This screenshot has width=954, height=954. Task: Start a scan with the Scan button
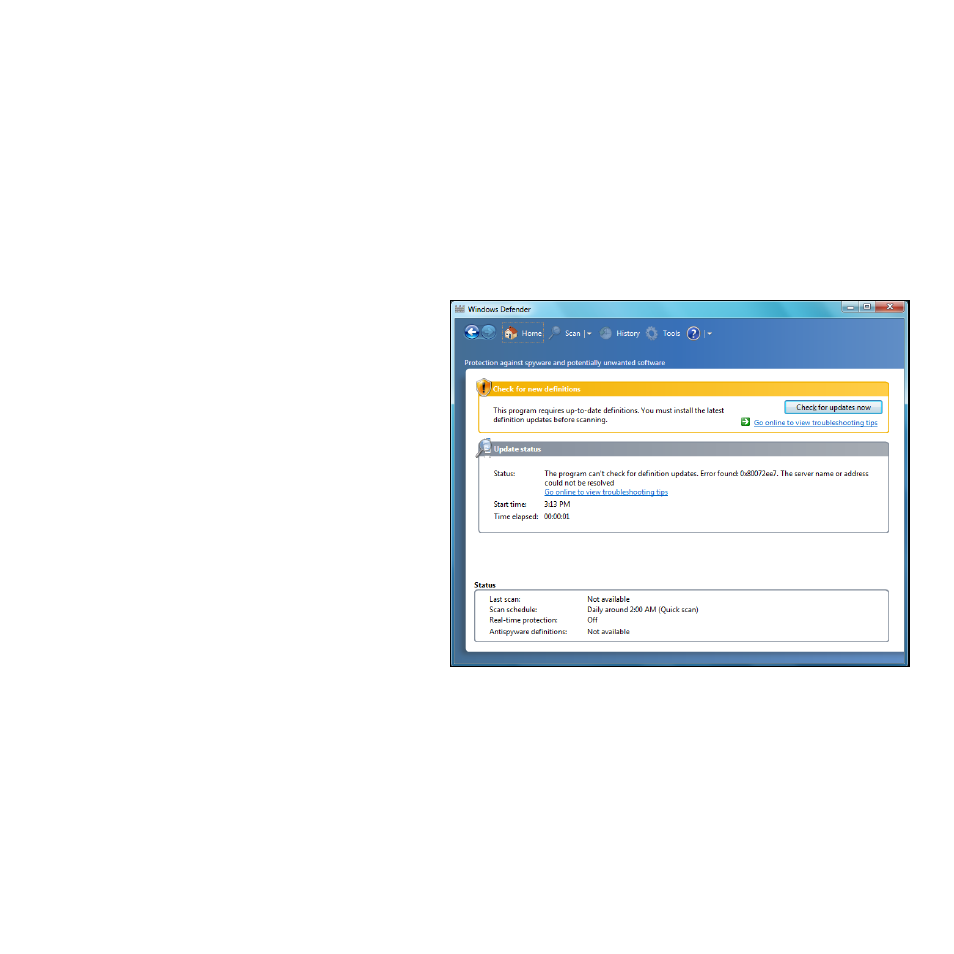565,333
